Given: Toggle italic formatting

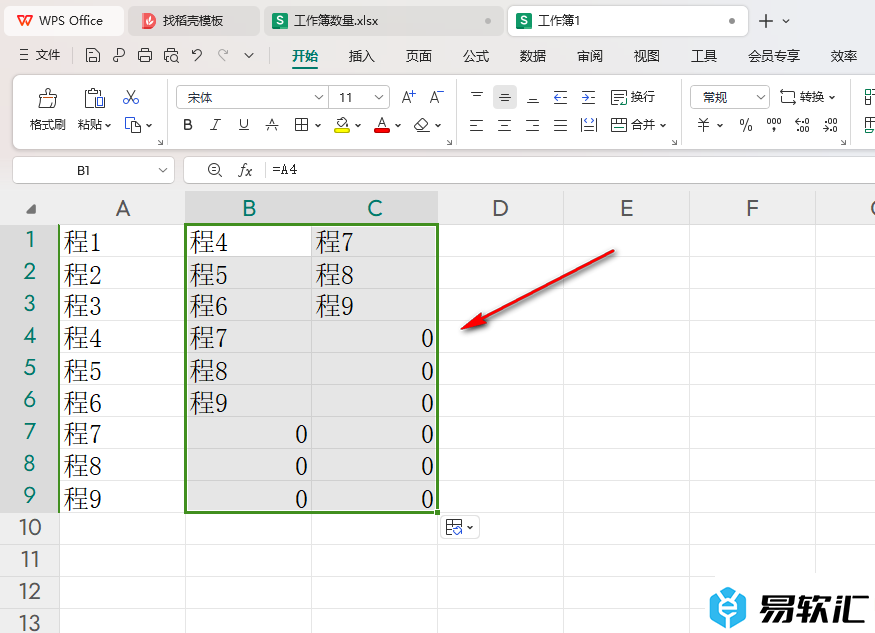Looking at the screenshot, I should tap(215, 125).
